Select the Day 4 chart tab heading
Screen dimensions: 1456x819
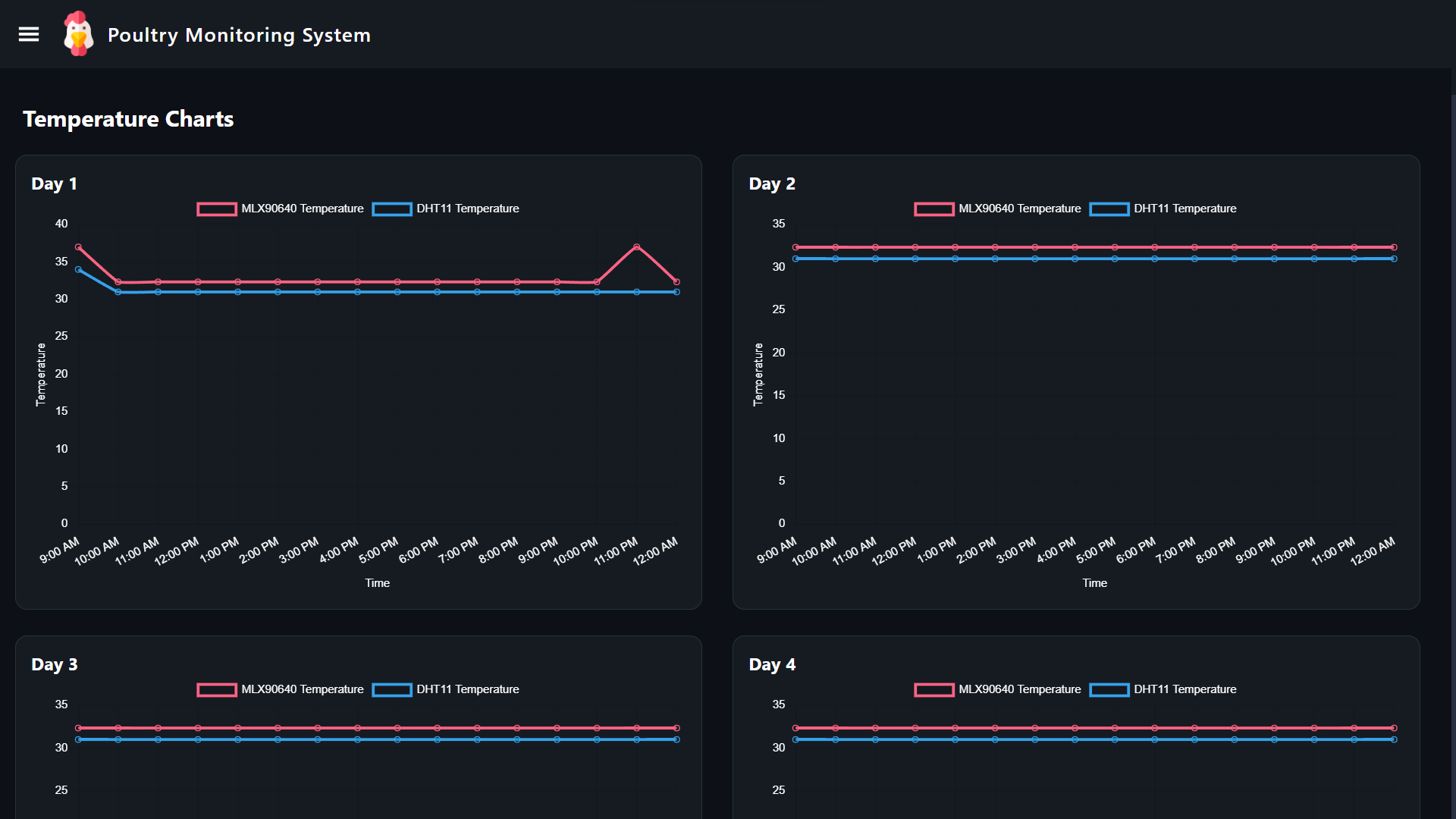tap(771, 664)
